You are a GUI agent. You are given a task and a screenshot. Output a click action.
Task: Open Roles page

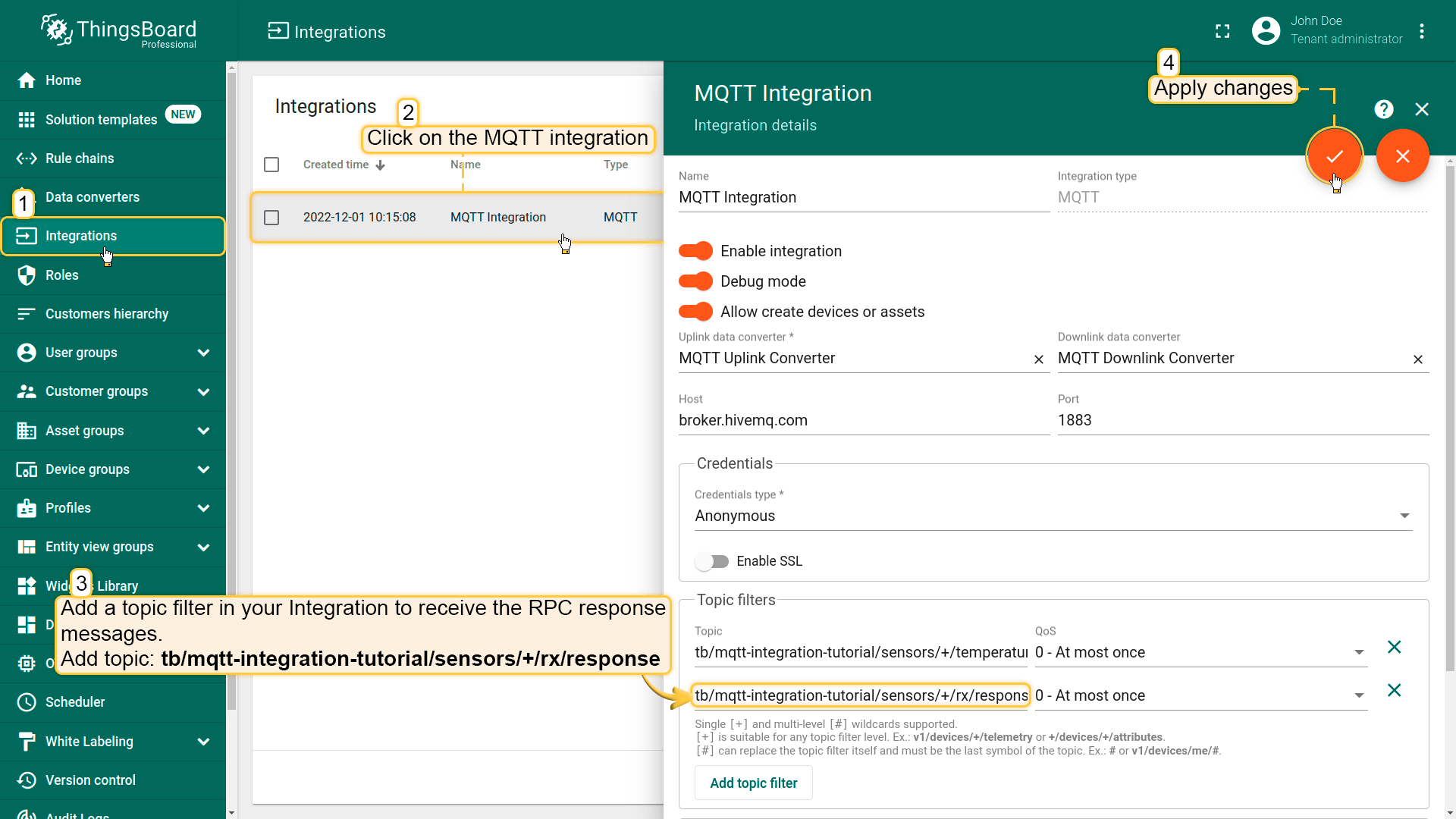coord(113,275)
